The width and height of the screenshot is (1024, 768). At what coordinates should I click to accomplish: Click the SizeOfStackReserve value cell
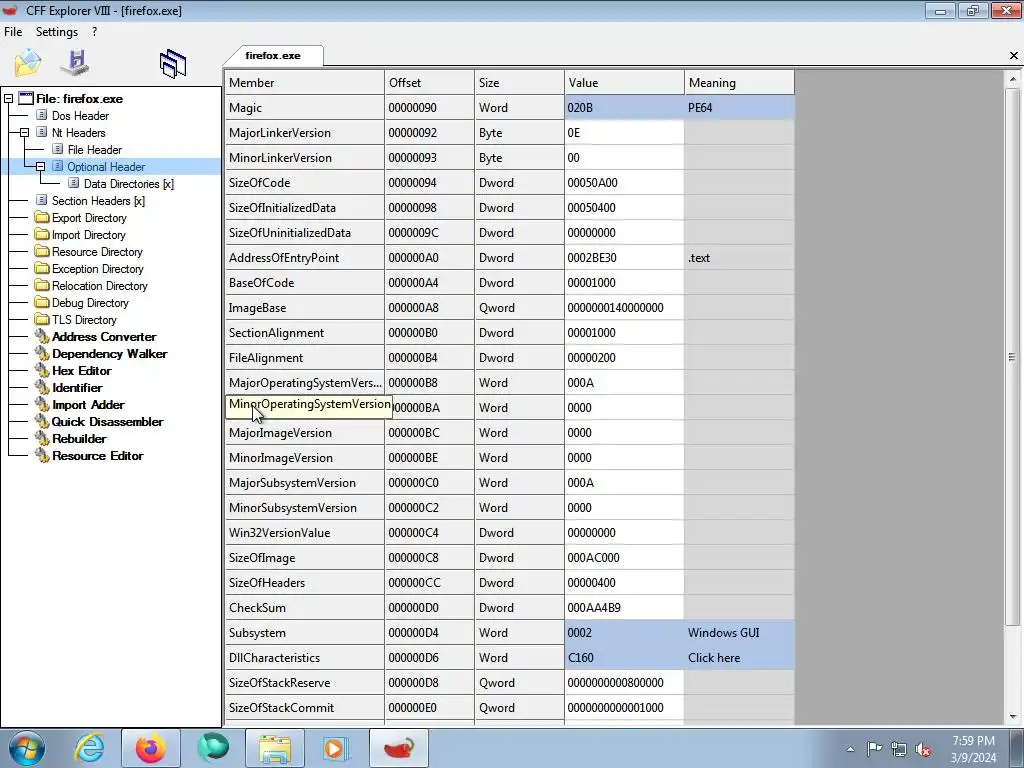point(624,682)
